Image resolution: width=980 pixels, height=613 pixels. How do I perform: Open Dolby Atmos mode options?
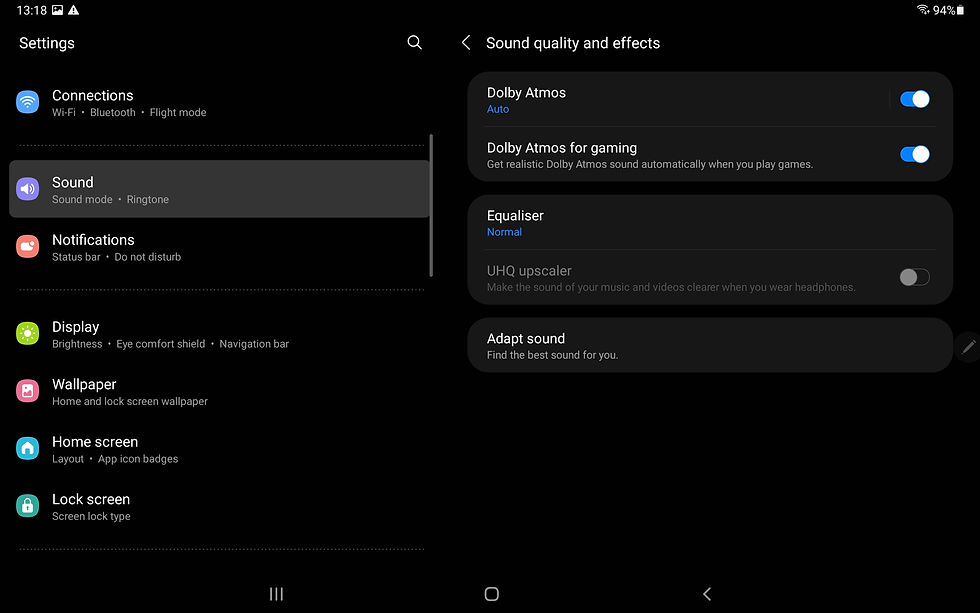[678, 99]
